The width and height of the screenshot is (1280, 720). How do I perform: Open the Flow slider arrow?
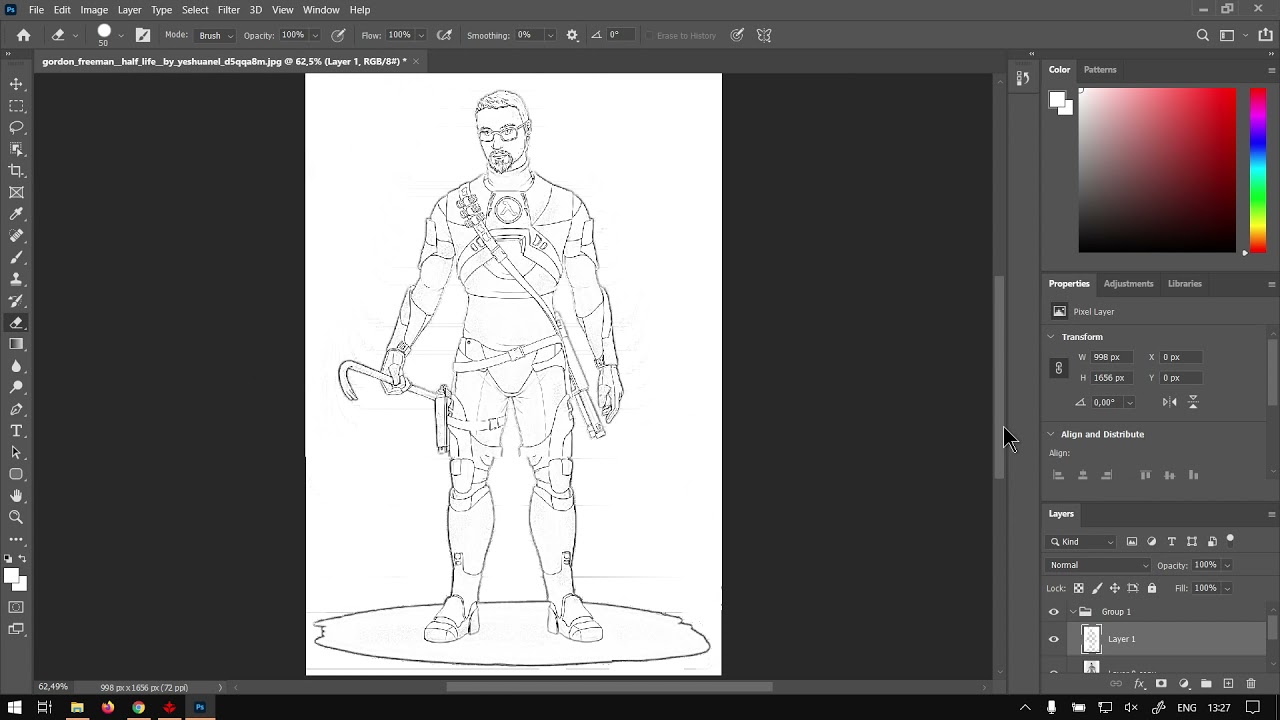(x=421, y=36)
